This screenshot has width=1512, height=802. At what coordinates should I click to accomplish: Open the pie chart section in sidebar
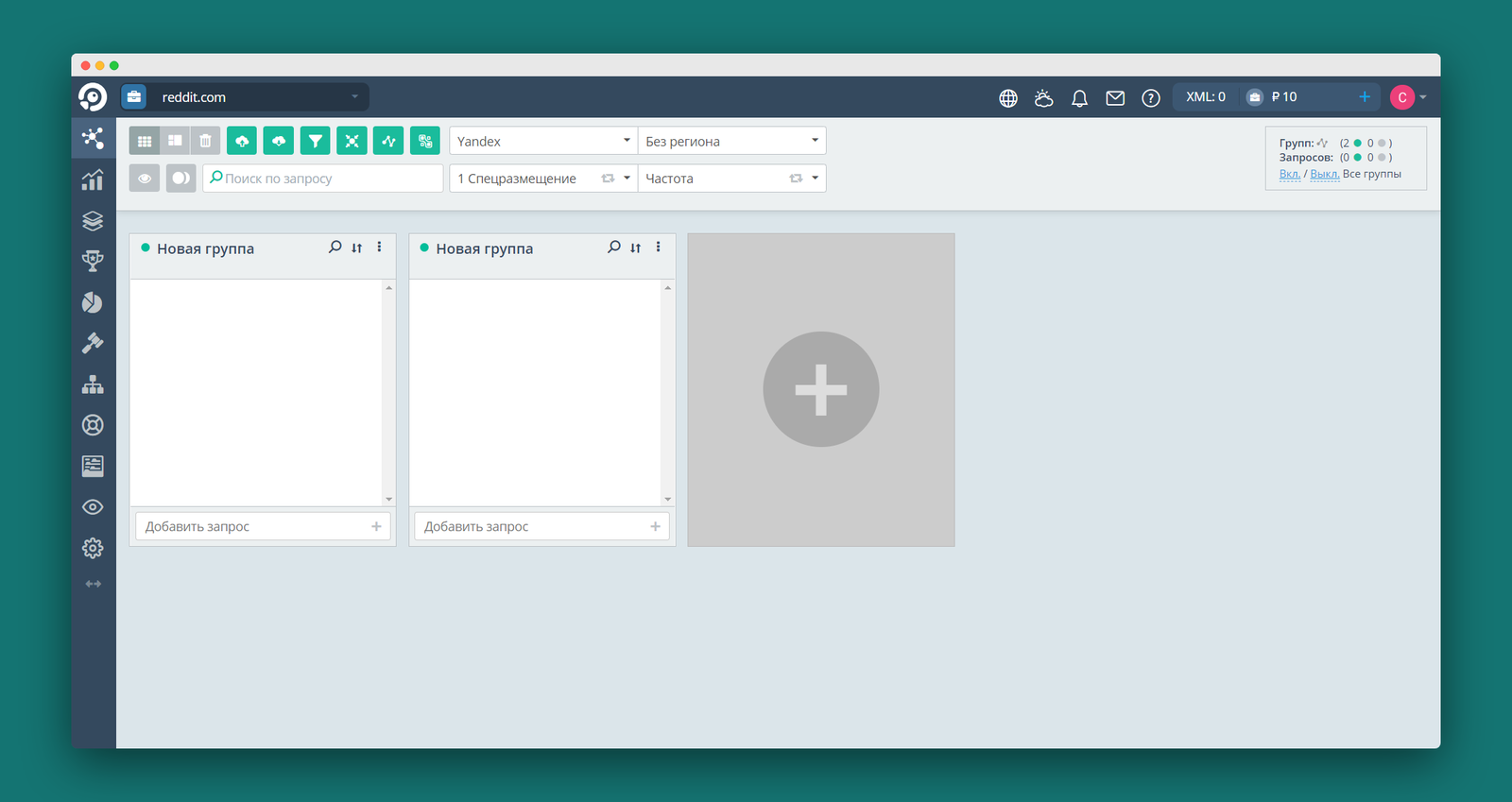(93, 302)
